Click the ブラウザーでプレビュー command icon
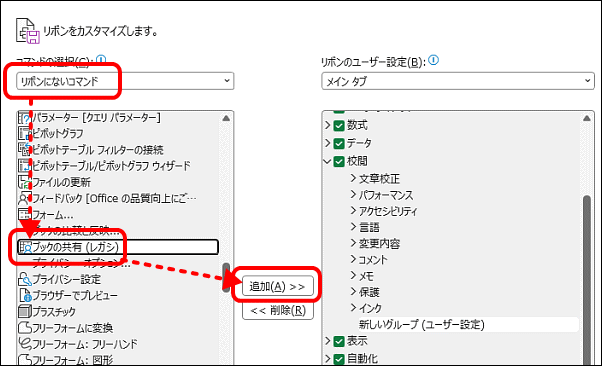Viewport: 602px width, 366px height. pos(25,295)
